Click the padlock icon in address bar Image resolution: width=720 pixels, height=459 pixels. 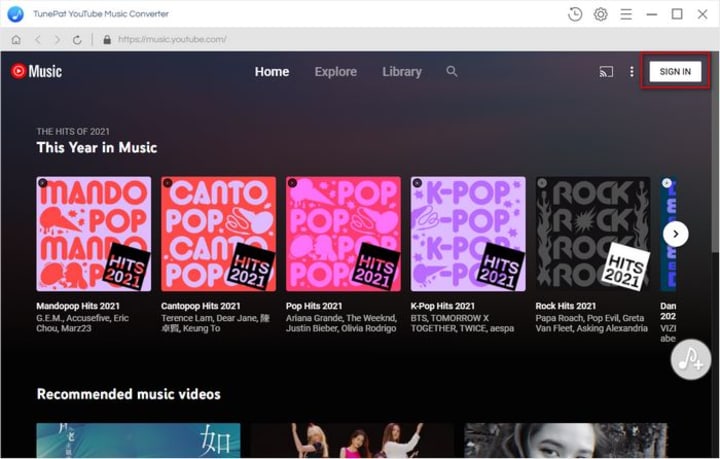tap(107, 40)
